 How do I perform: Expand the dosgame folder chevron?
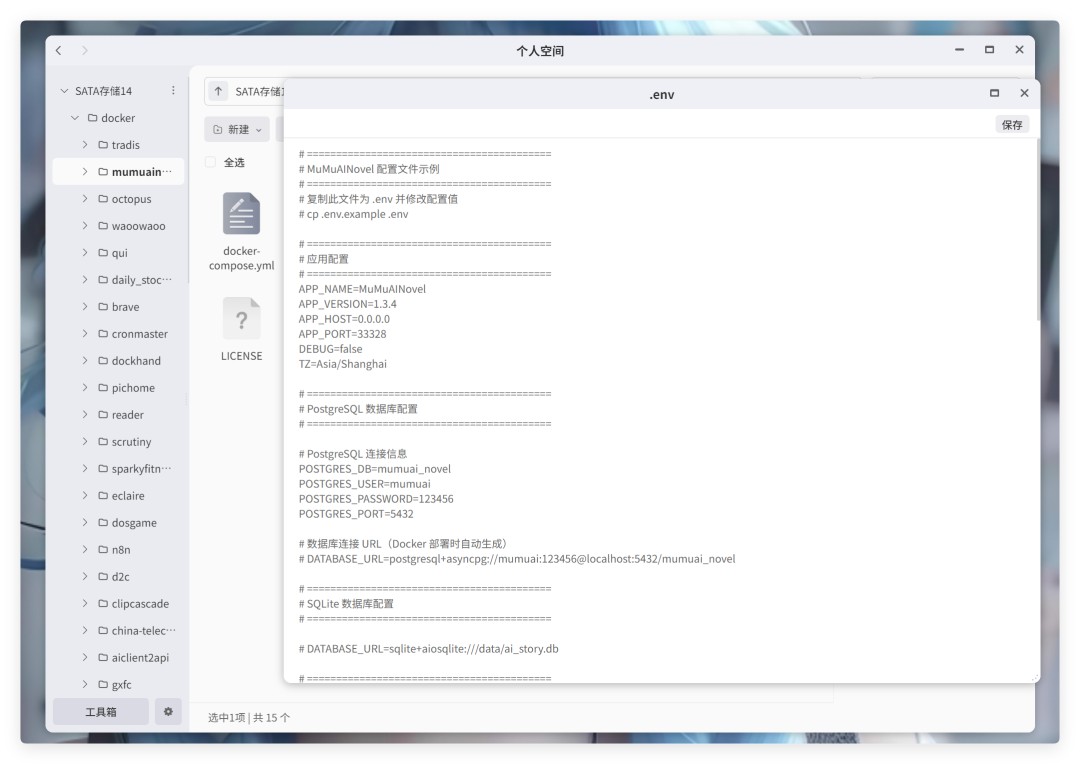click(x=85, y=522)
